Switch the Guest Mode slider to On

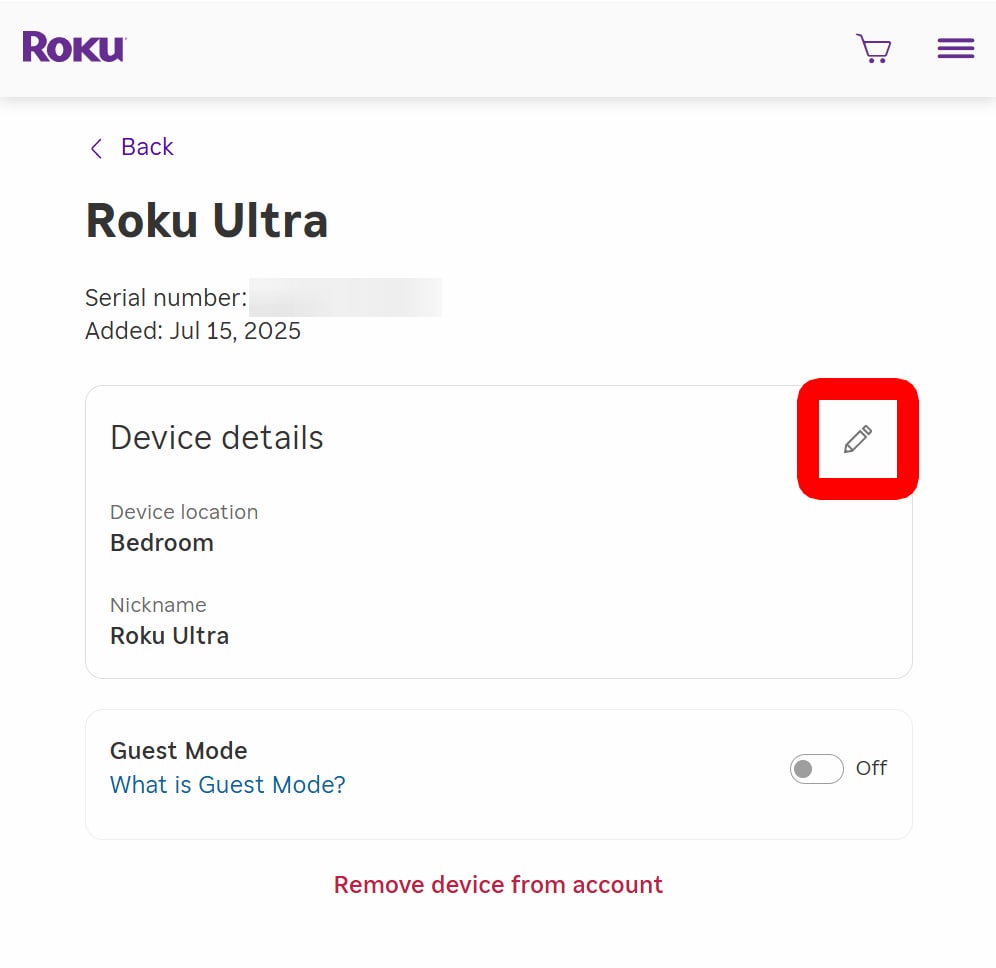pos(816,768)
